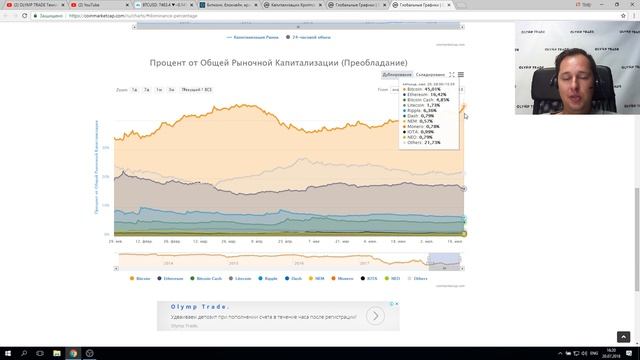Click the back-to-top arrow button

(623, 337)
